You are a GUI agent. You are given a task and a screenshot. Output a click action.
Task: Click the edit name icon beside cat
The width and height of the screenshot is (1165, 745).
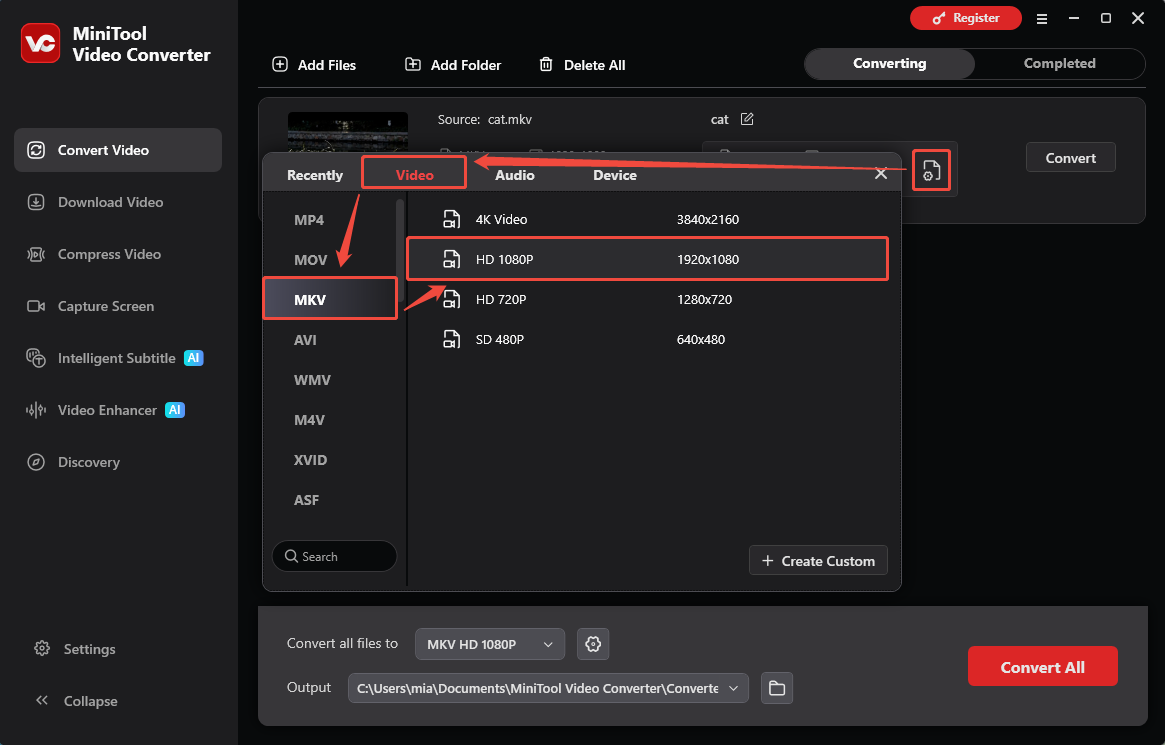[747, 119]
